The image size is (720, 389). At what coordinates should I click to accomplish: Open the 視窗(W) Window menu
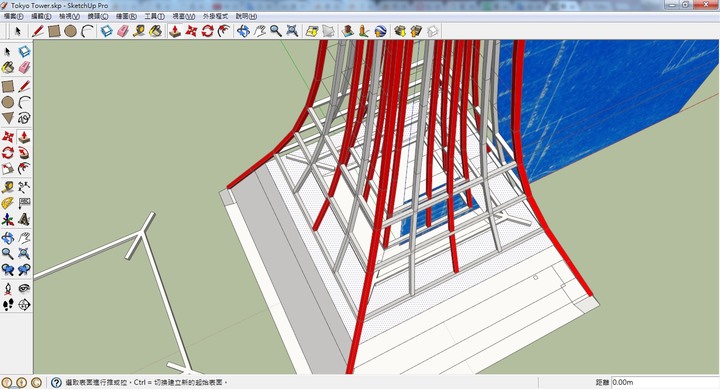[184, 16]
